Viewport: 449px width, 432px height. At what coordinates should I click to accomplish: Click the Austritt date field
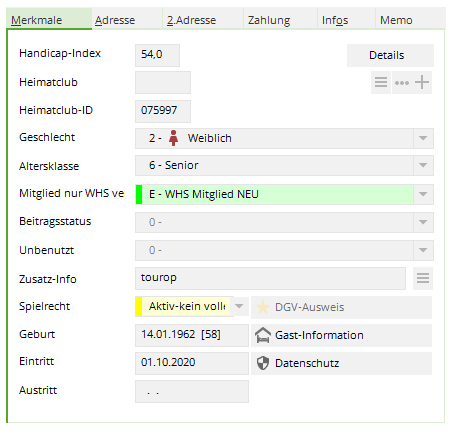pos(192,391)
